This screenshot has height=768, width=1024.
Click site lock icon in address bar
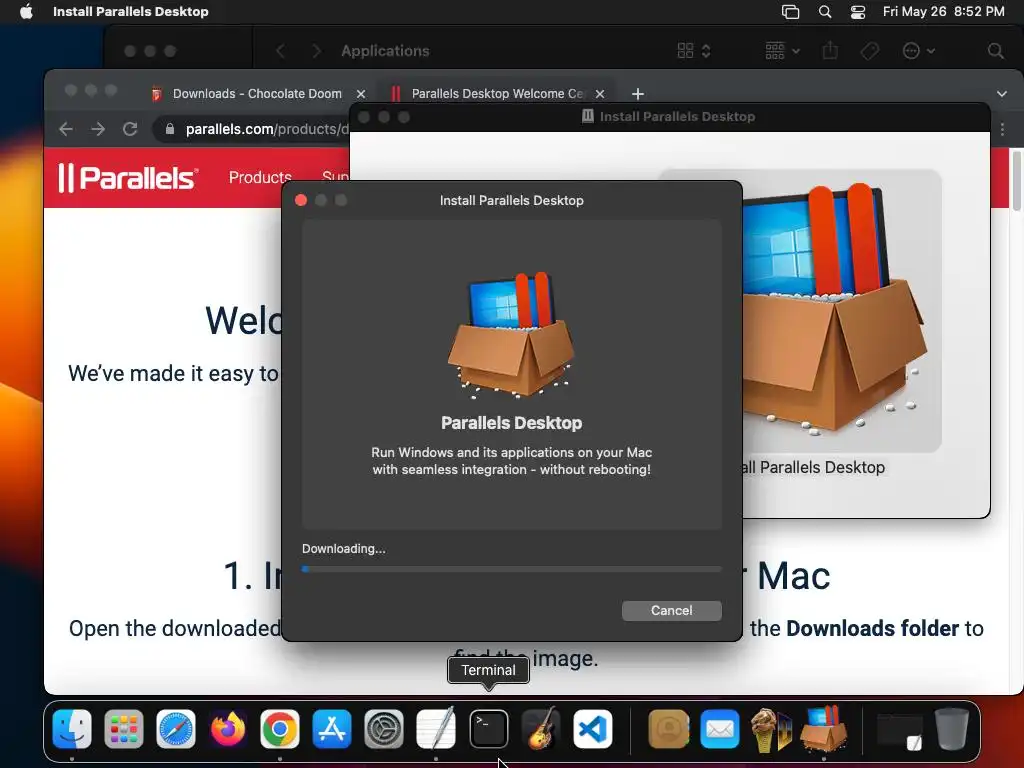tap(170, 129)
